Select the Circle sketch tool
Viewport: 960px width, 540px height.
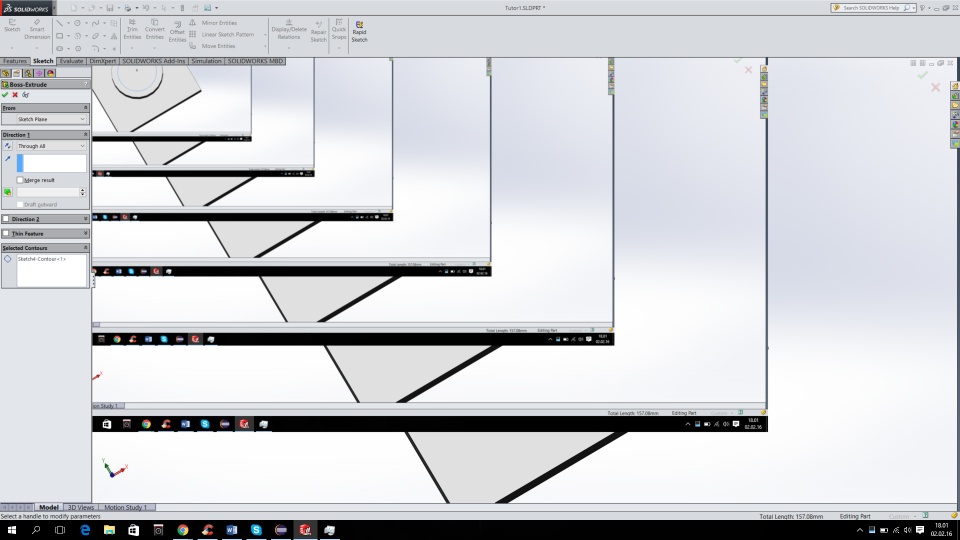point(78,23)
